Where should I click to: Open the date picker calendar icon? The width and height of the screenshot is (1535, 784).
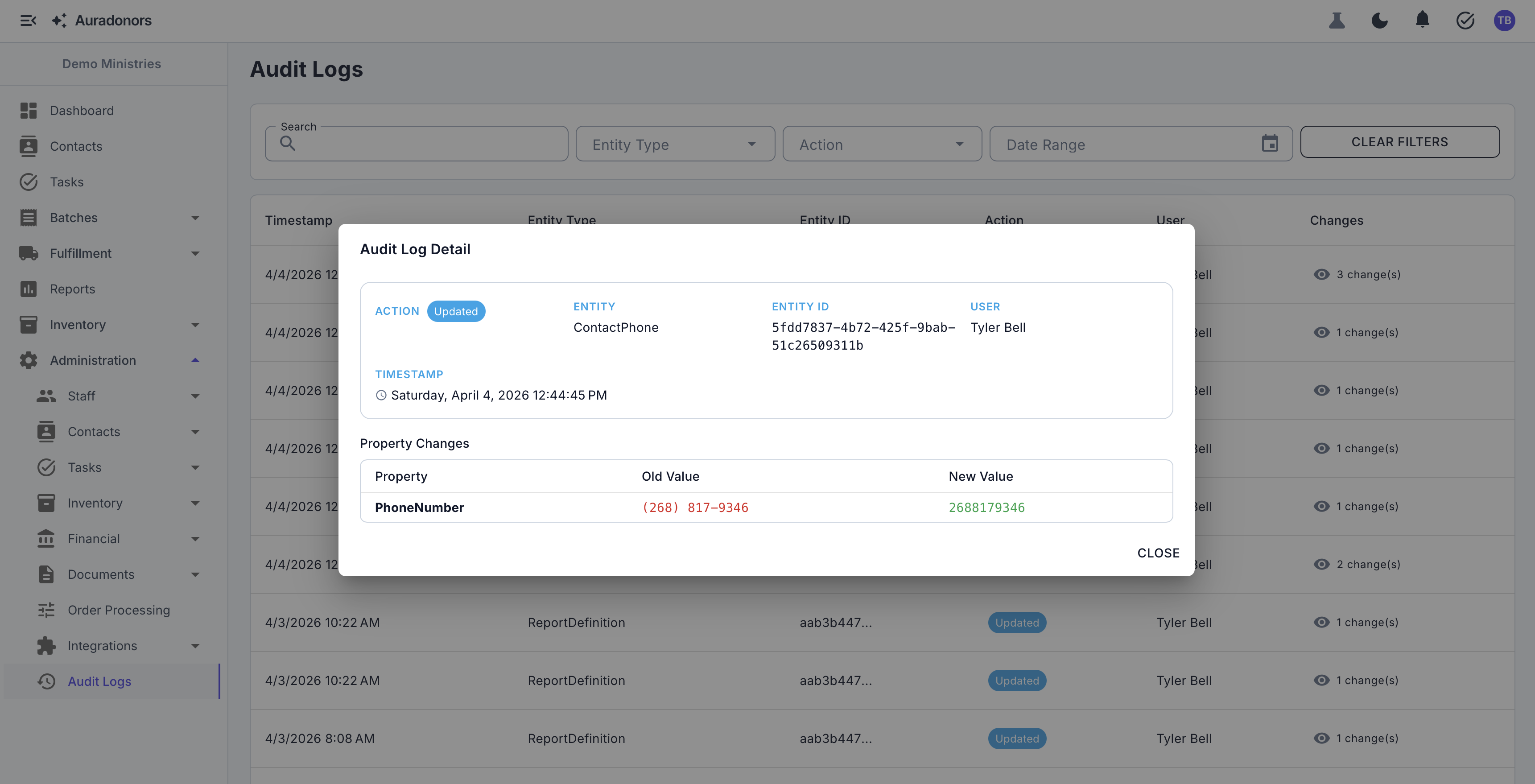(1271, 143)
